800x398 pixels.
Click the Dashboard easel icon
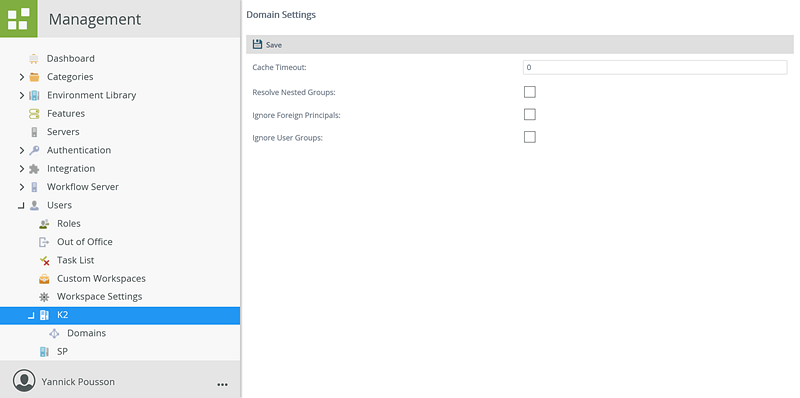(34, 59)
